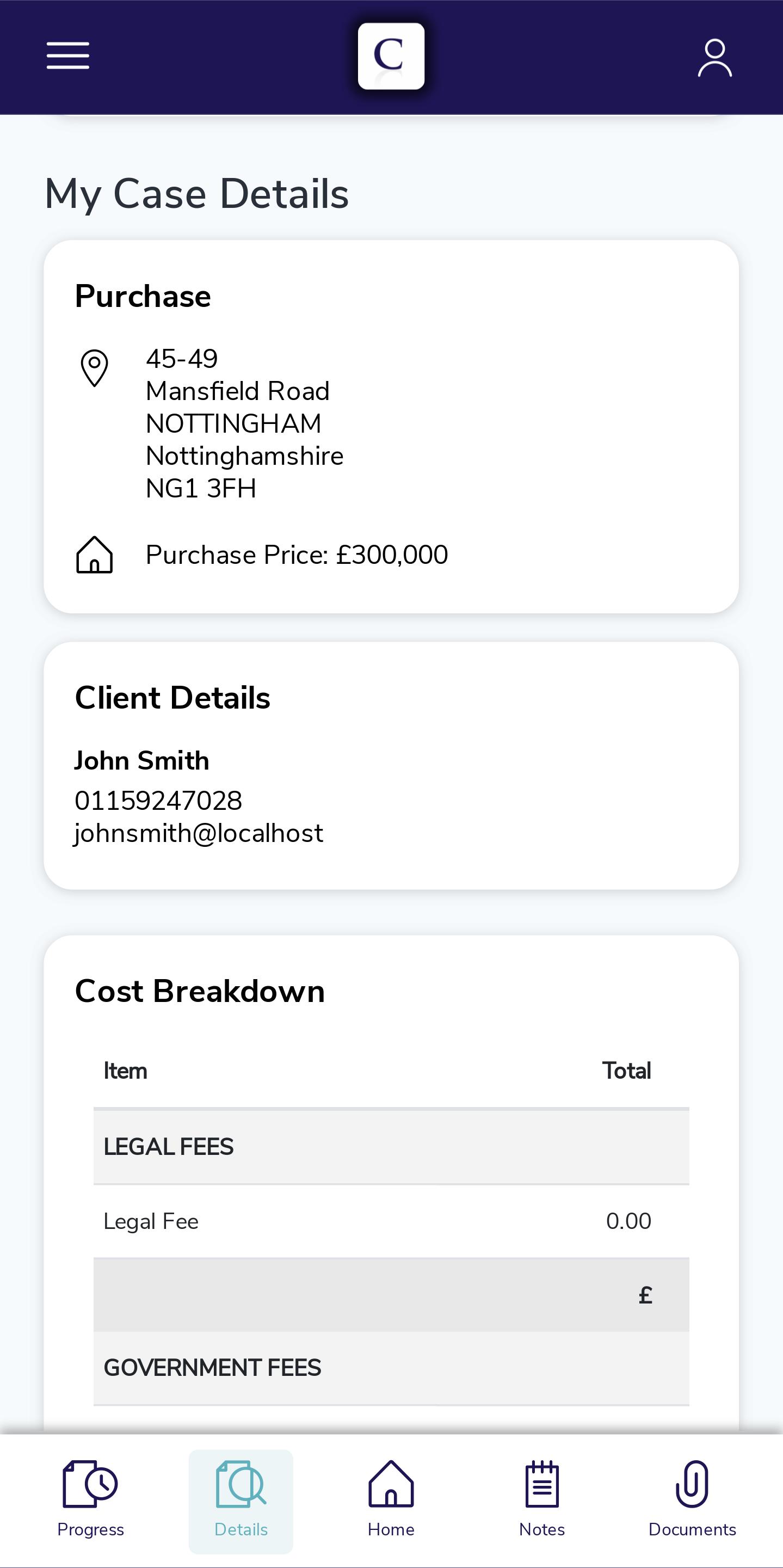Tap the C logo in header
Viewport: 783px width, 1568px height.
pos(391,56)
